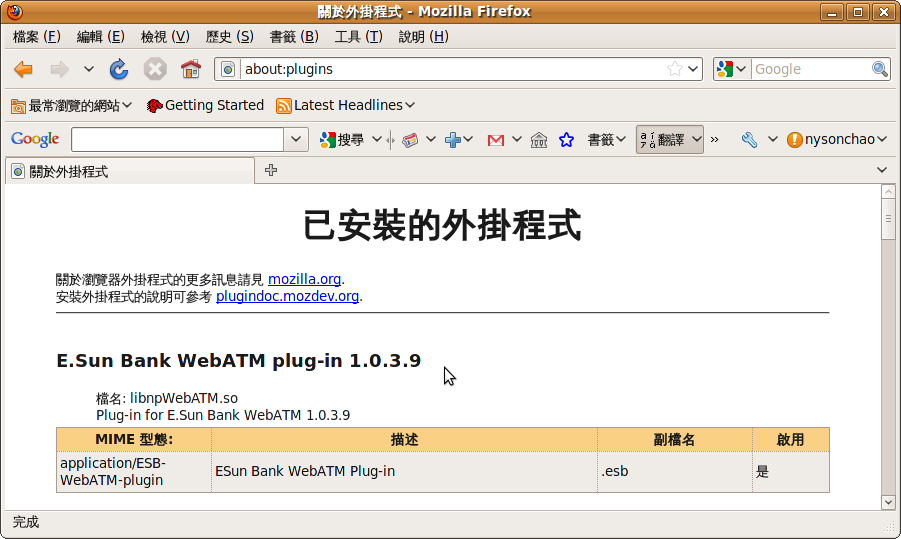Viewport: 901px width, 539px height.
Task: Click the search magnifier in Google search box
Action: pyautogui.click(x=879, y=70)
